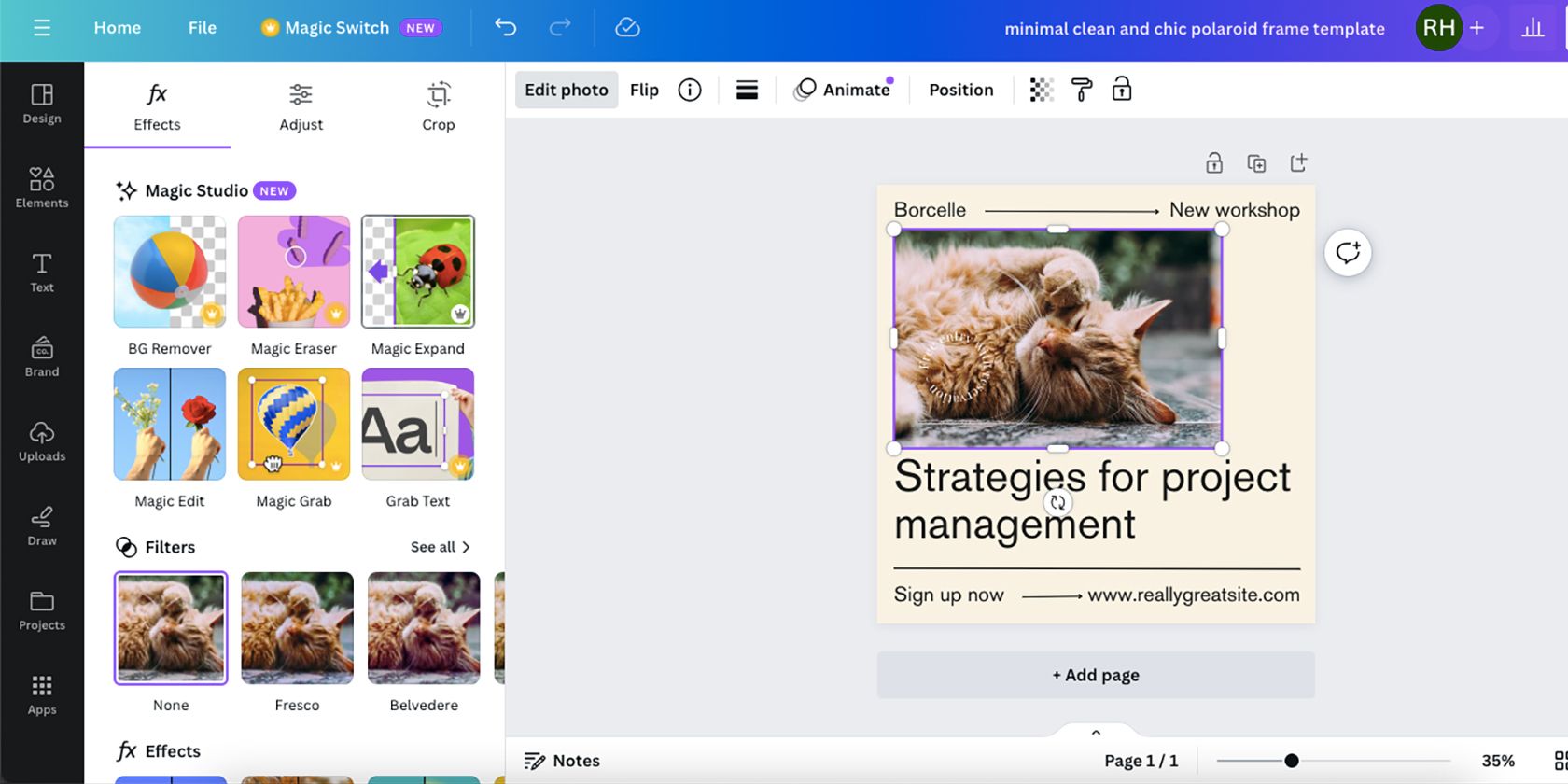The width and height of the screenshot is (1568, 784).
Task: Click the zoom slider handle
Action: click(x=1291, y=761)
